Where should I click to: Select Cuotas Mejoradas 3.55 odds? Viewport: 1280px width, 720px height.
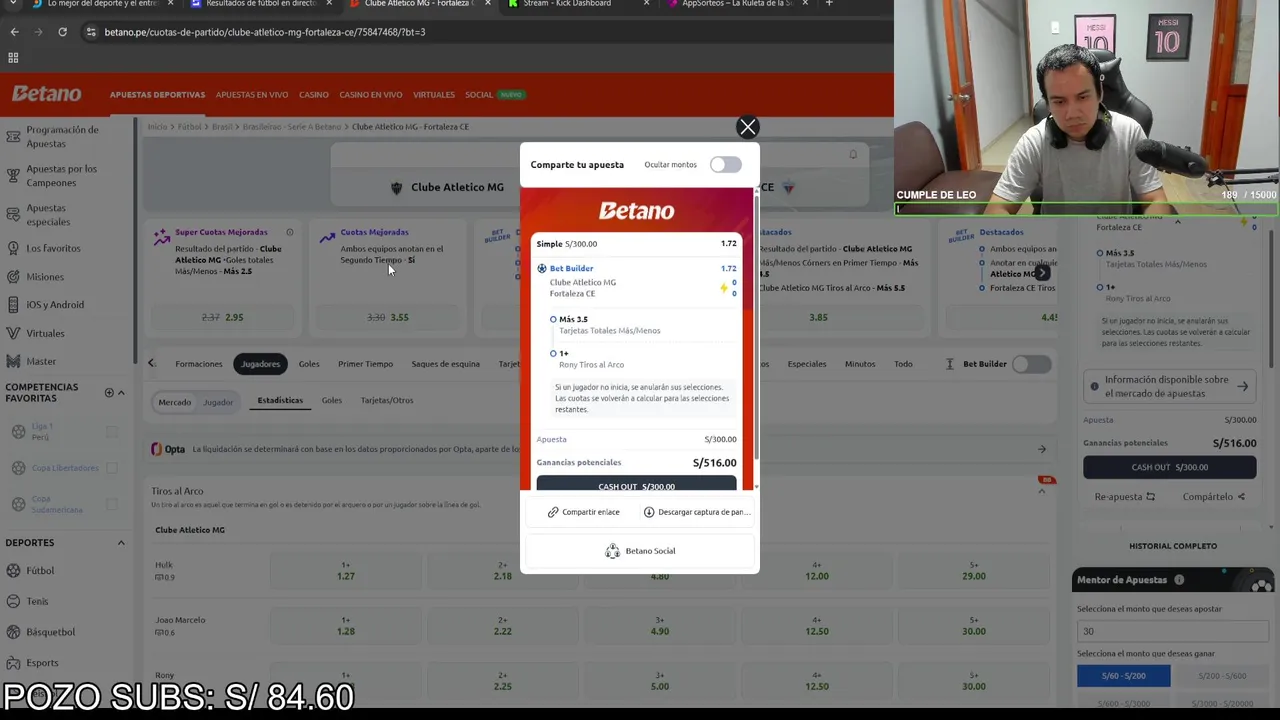click(387, 317)
